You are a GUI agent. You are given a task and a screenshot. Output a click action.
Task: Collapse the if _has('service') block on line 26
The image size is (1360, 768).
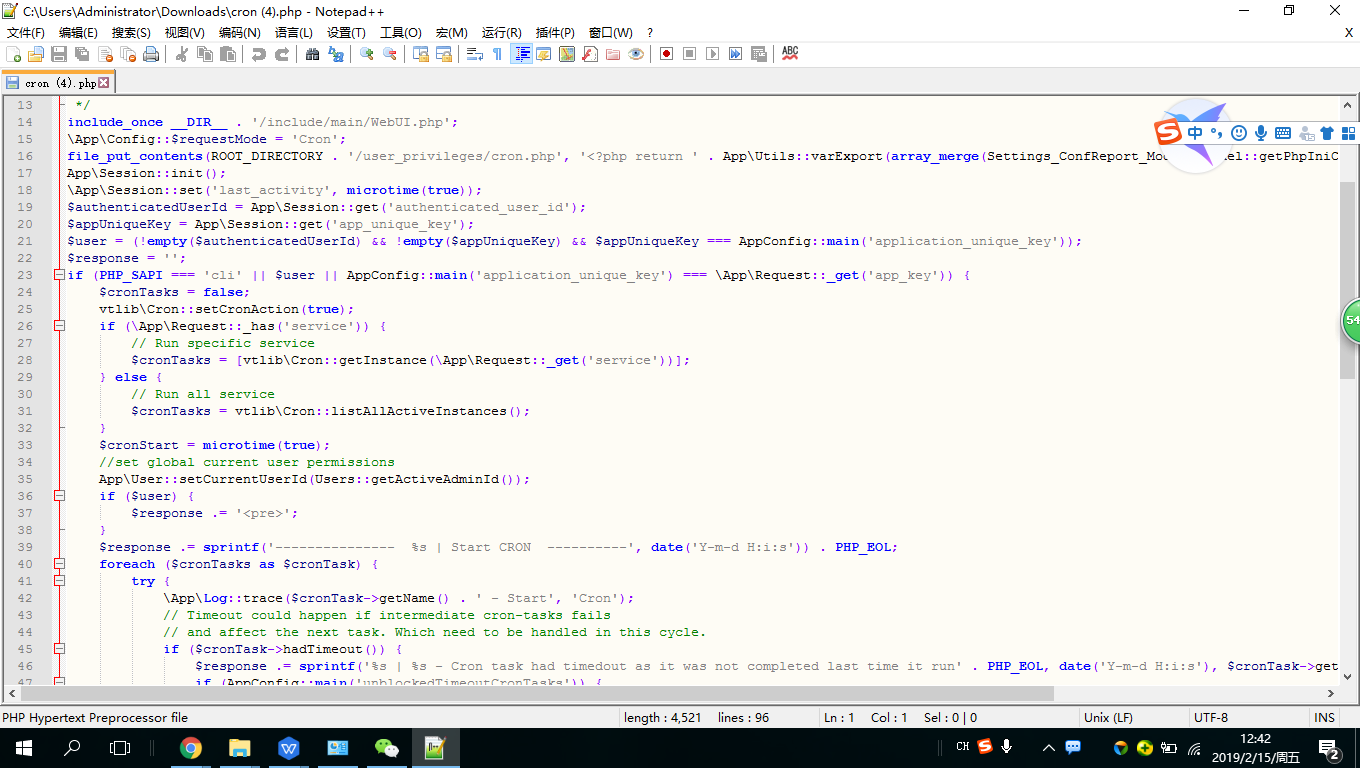coord(60,326)
